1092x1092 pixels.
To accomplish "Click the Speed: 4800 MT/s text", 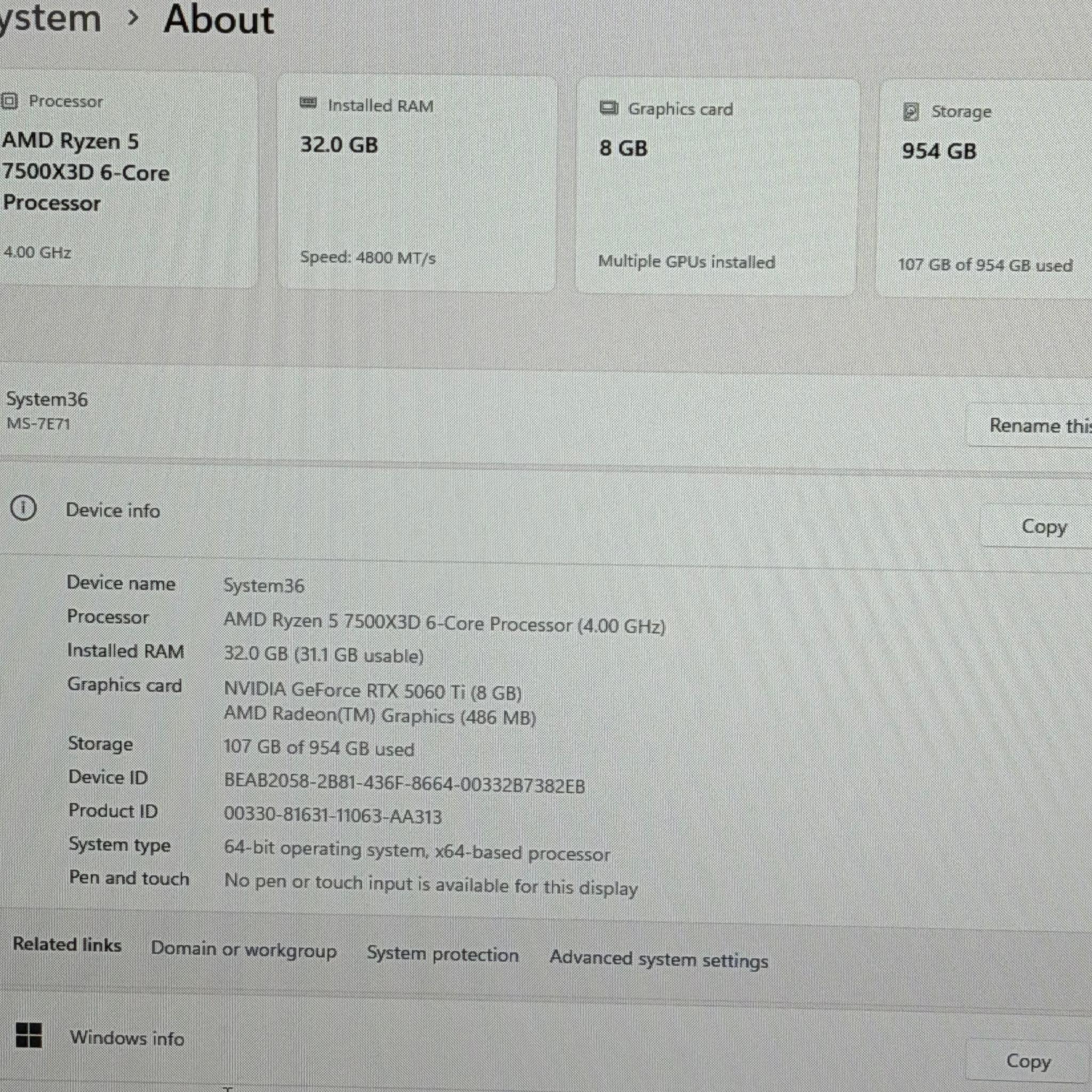I will pyautogui.click(x=368, y=258).
